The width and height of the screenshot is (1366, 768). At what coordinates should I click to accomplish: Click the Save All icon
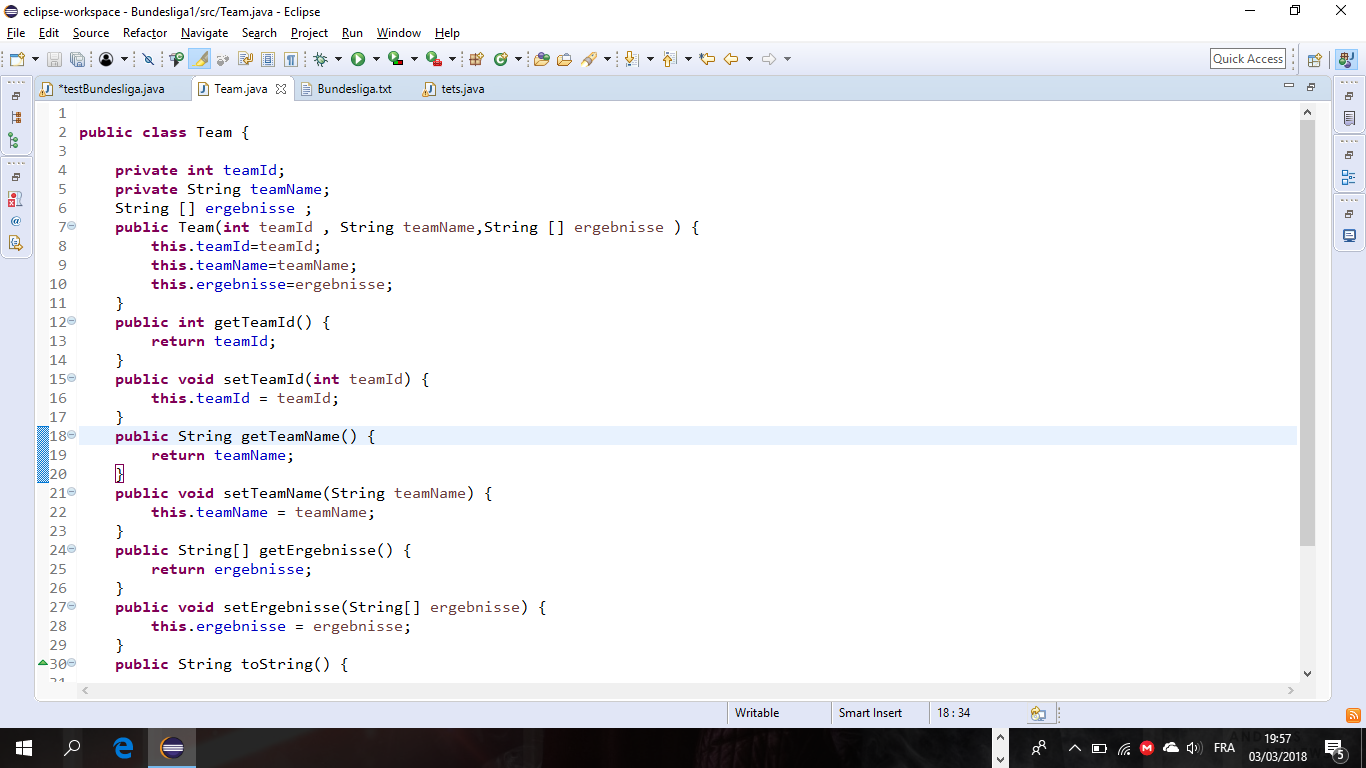76,59
